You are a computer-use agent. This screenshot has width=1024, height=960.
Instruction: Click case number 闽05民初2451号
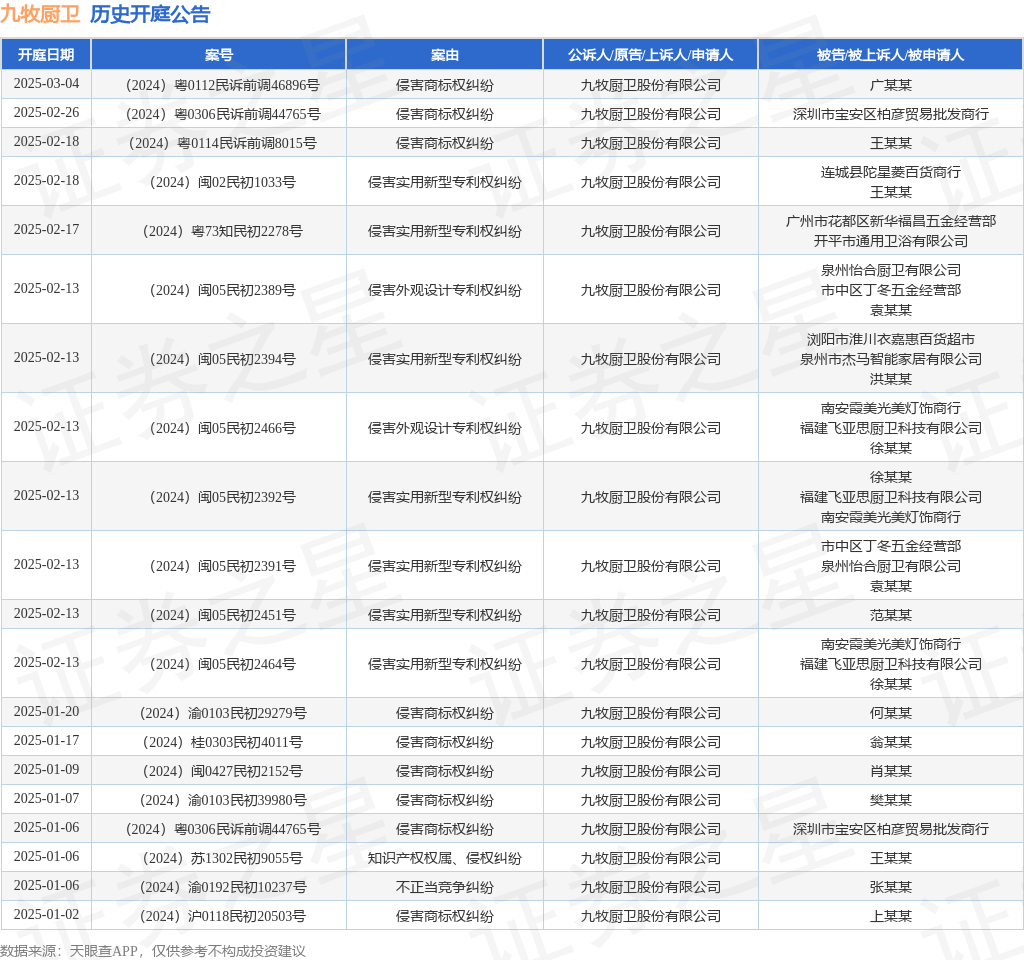coord(223,615)
